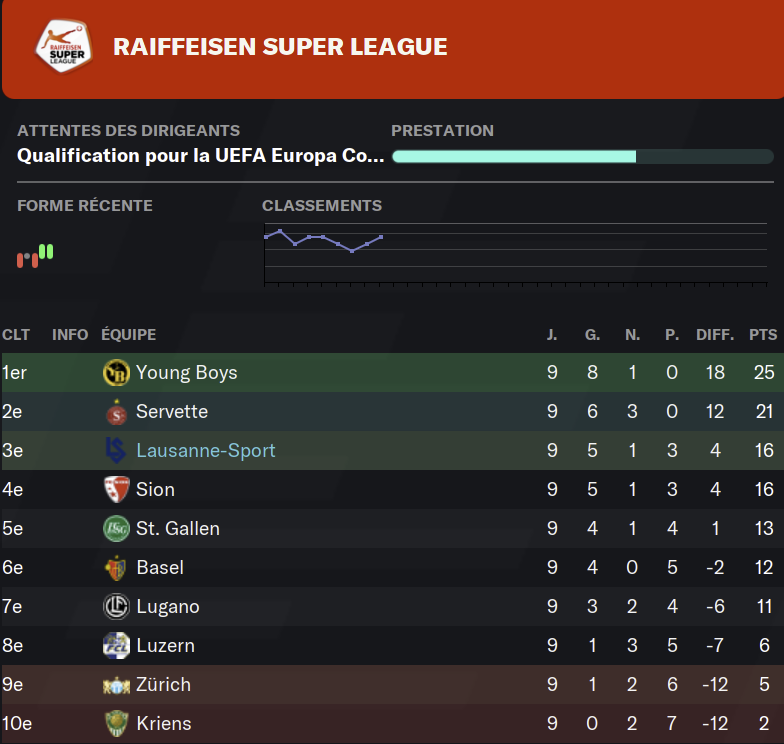This screenshot has width=784, height=744.
Task: Open the Young Boys team name
Action: [x=186, y=373]
